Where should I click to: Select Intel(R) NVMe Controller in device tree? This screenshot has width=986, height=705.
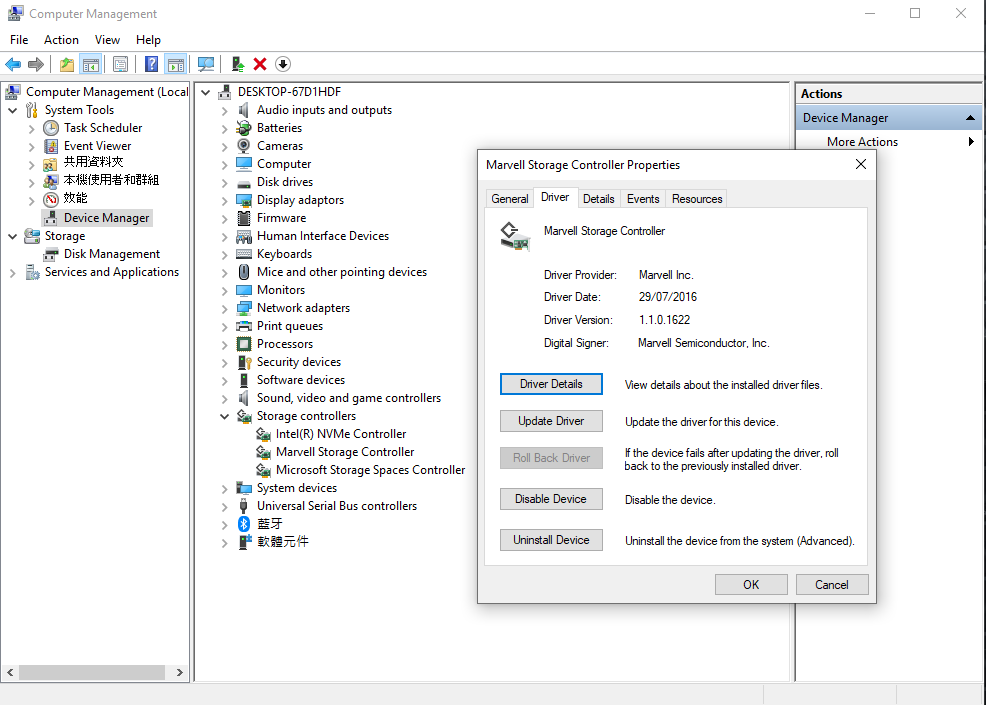(341, 434)
